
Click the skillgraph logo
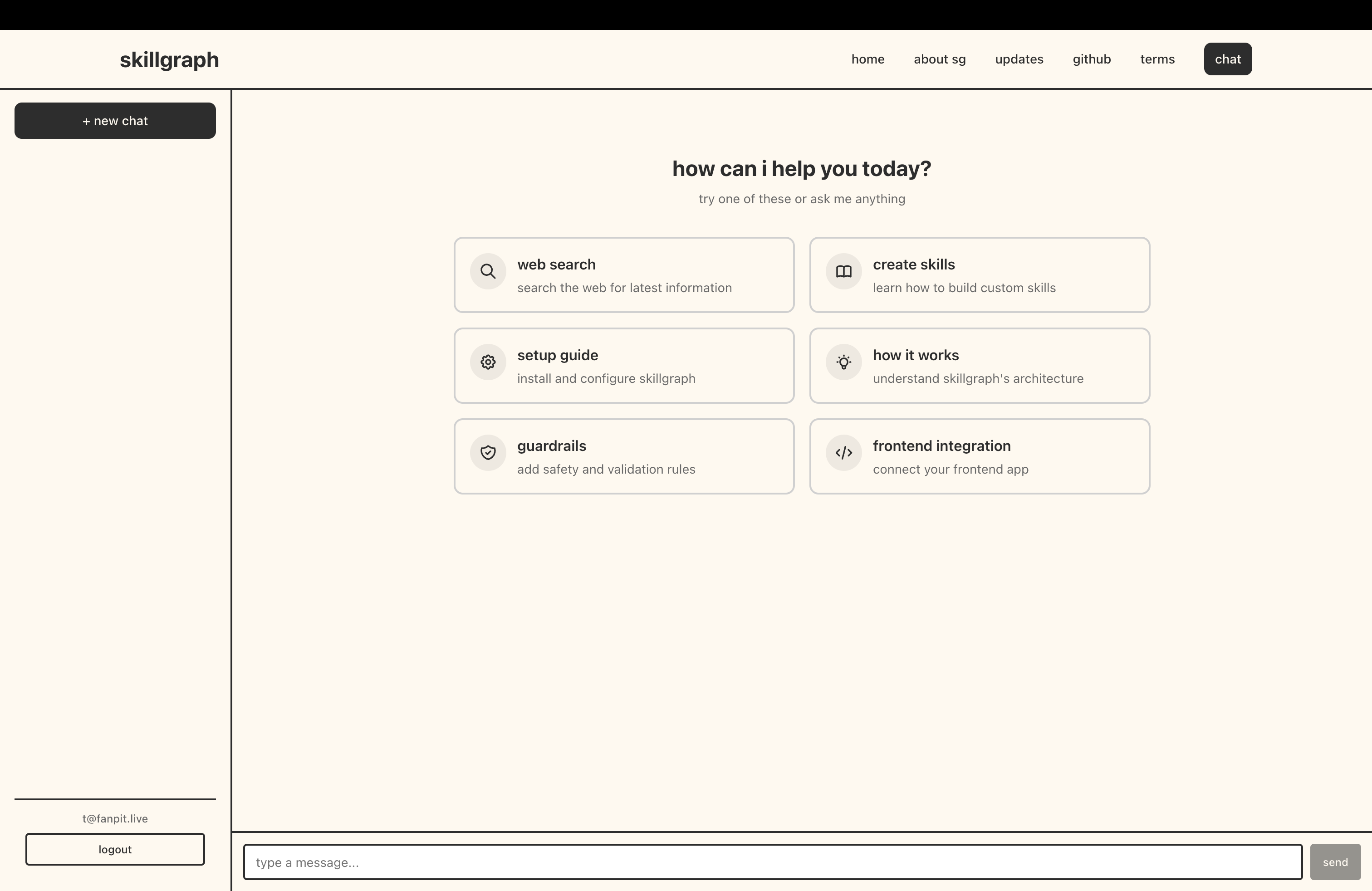click(169, 59)
